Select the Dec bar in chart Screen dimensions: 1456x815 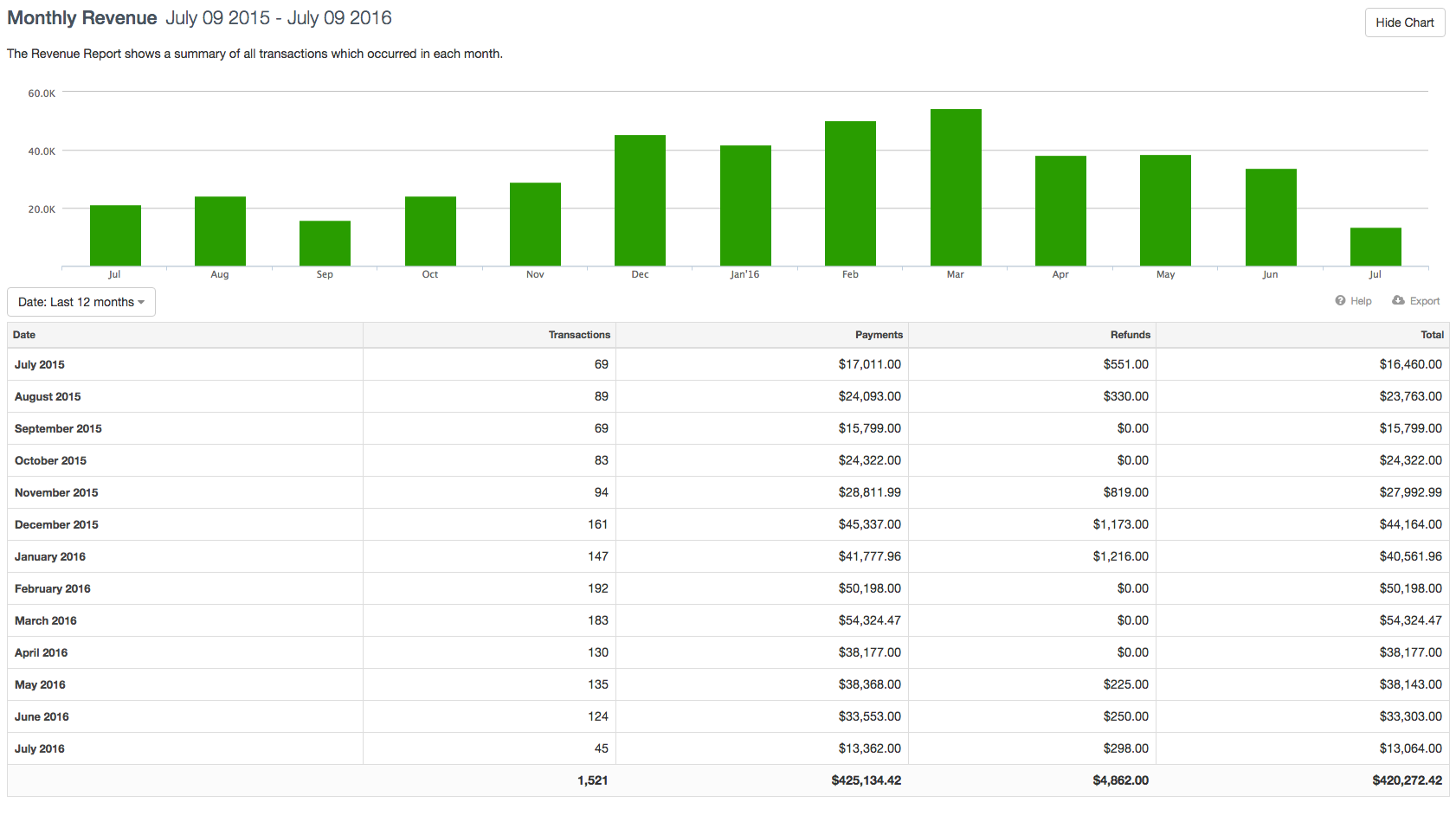[x=640, y=200]
